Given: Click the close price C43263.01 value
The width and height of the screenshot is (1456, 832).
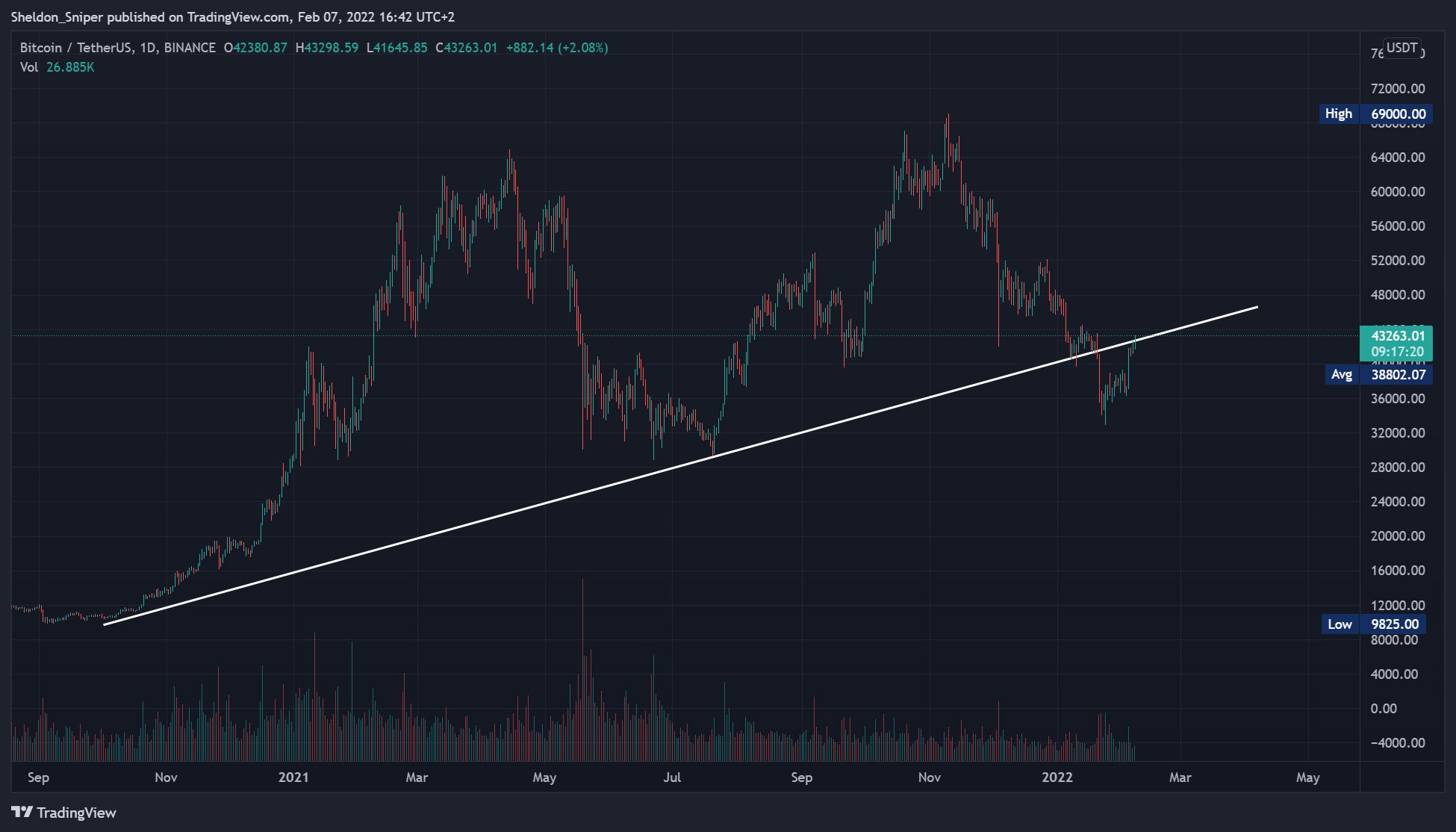Looking at the screenshot, I should 466,48.
